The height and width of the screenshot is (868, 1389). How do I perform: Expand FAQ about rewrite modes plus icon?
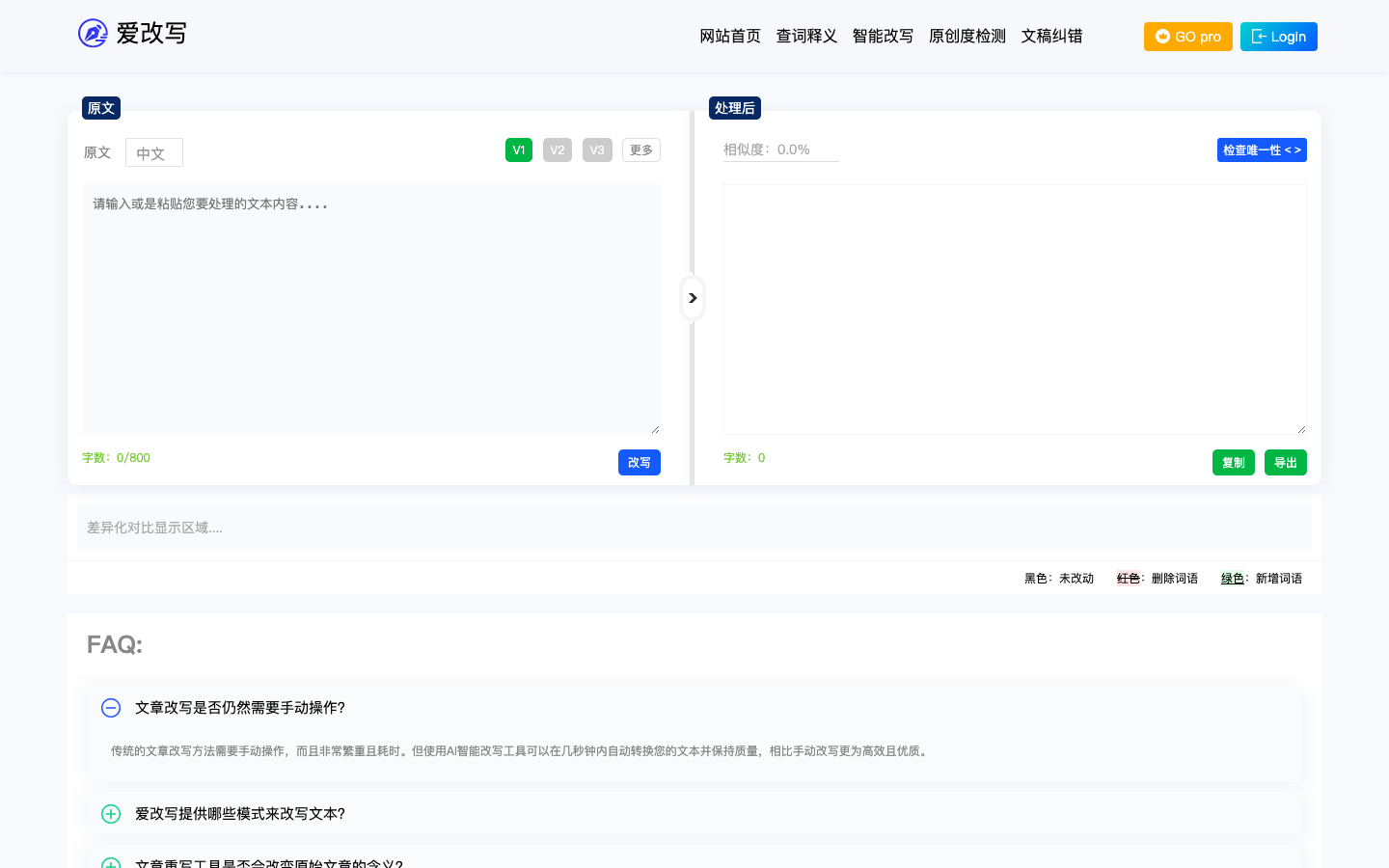pos(111,814)
